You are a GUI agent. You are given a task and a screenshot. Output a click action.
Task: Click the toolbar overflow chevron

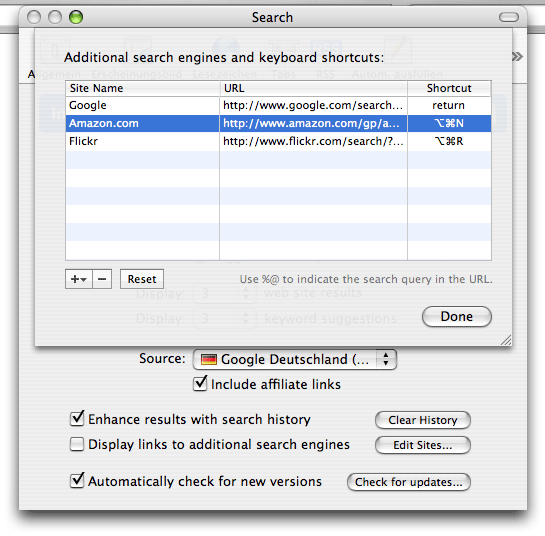click(x=517, y=57)
